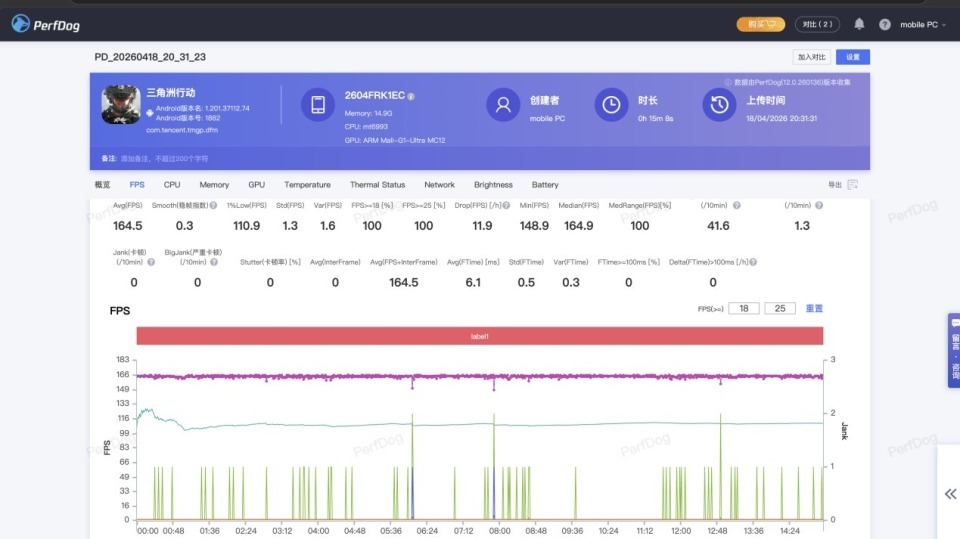Click the 对比(2) compare button
This screenshot has height=539, width=960.
(x=817, y=24)
